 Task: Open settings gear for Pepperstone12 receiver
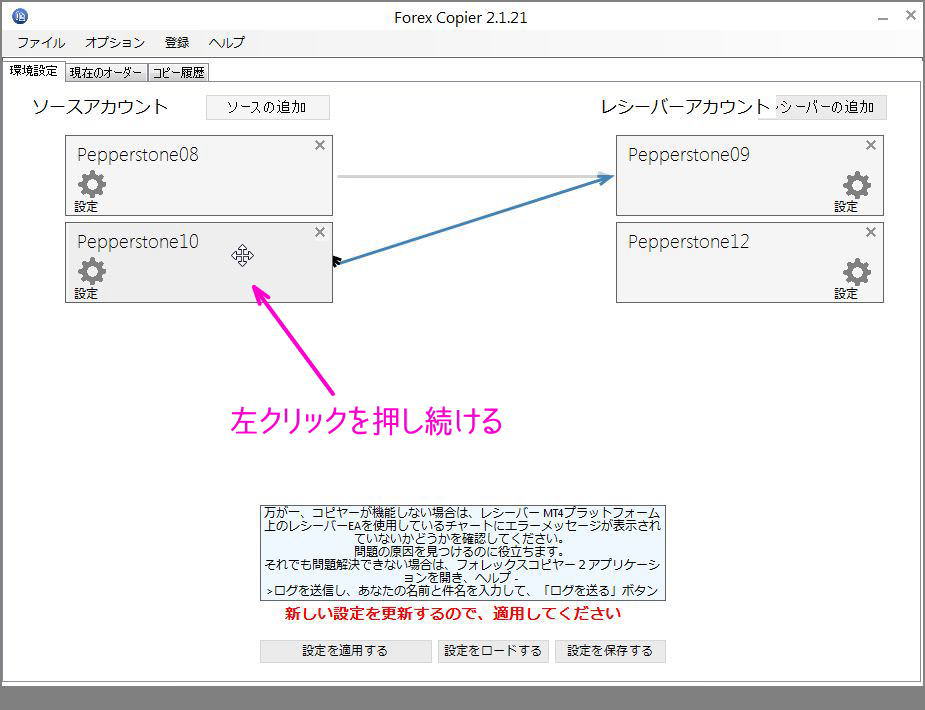[856, 272]
